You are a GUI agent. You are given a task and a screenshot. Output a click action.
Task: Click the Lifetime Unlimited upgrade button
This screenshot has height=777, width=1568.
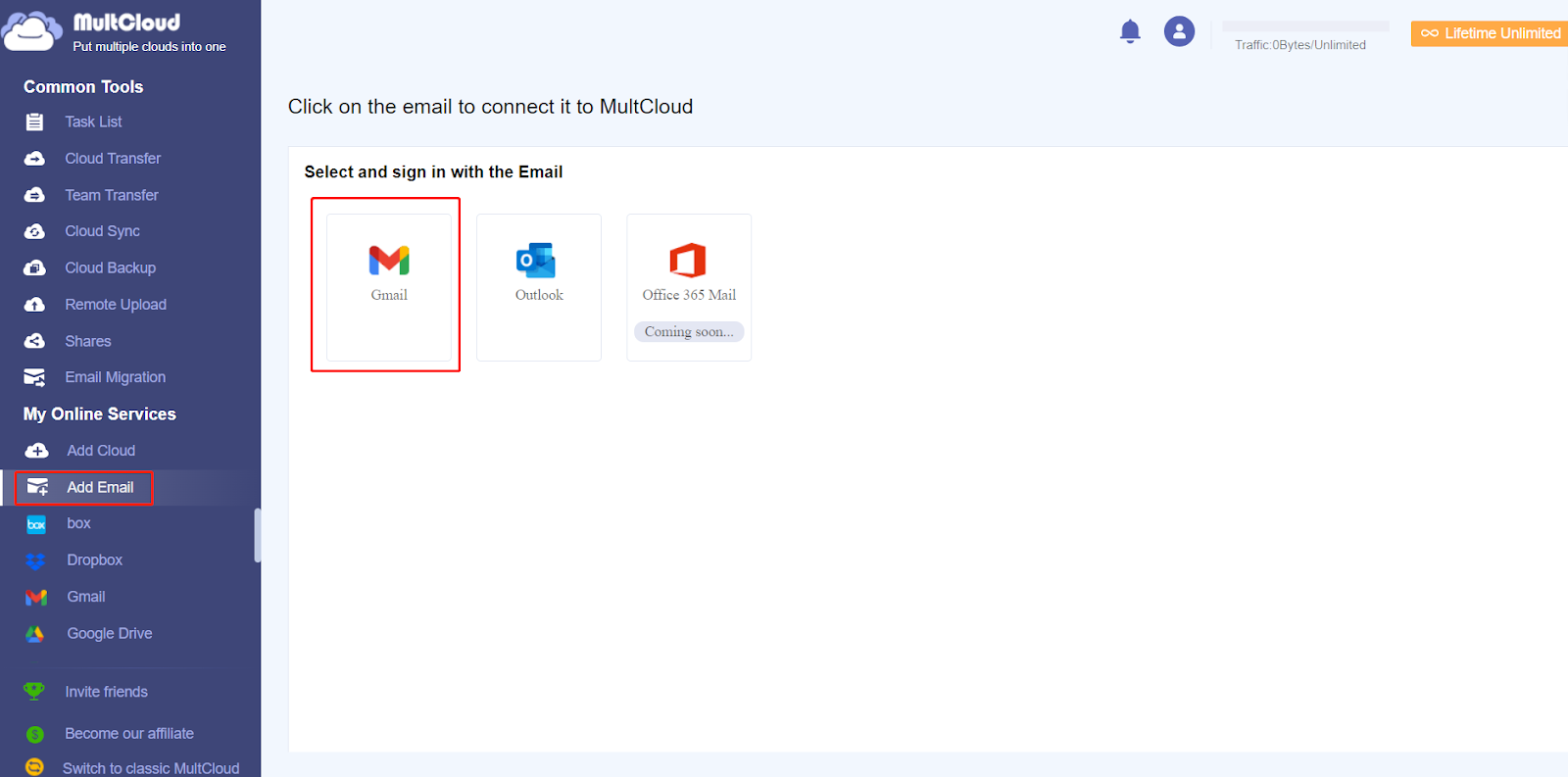[1490, 33]
